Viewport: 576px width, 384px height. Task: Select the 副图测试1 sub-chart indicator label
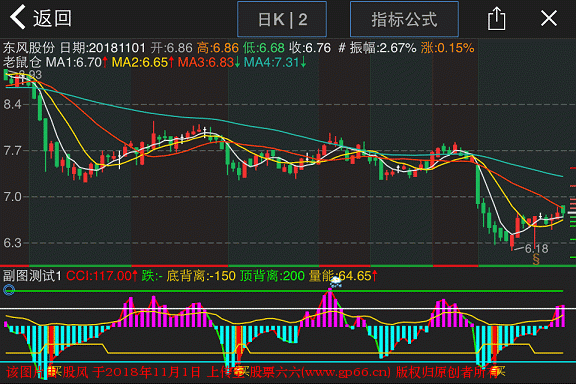tap(32, 276)
